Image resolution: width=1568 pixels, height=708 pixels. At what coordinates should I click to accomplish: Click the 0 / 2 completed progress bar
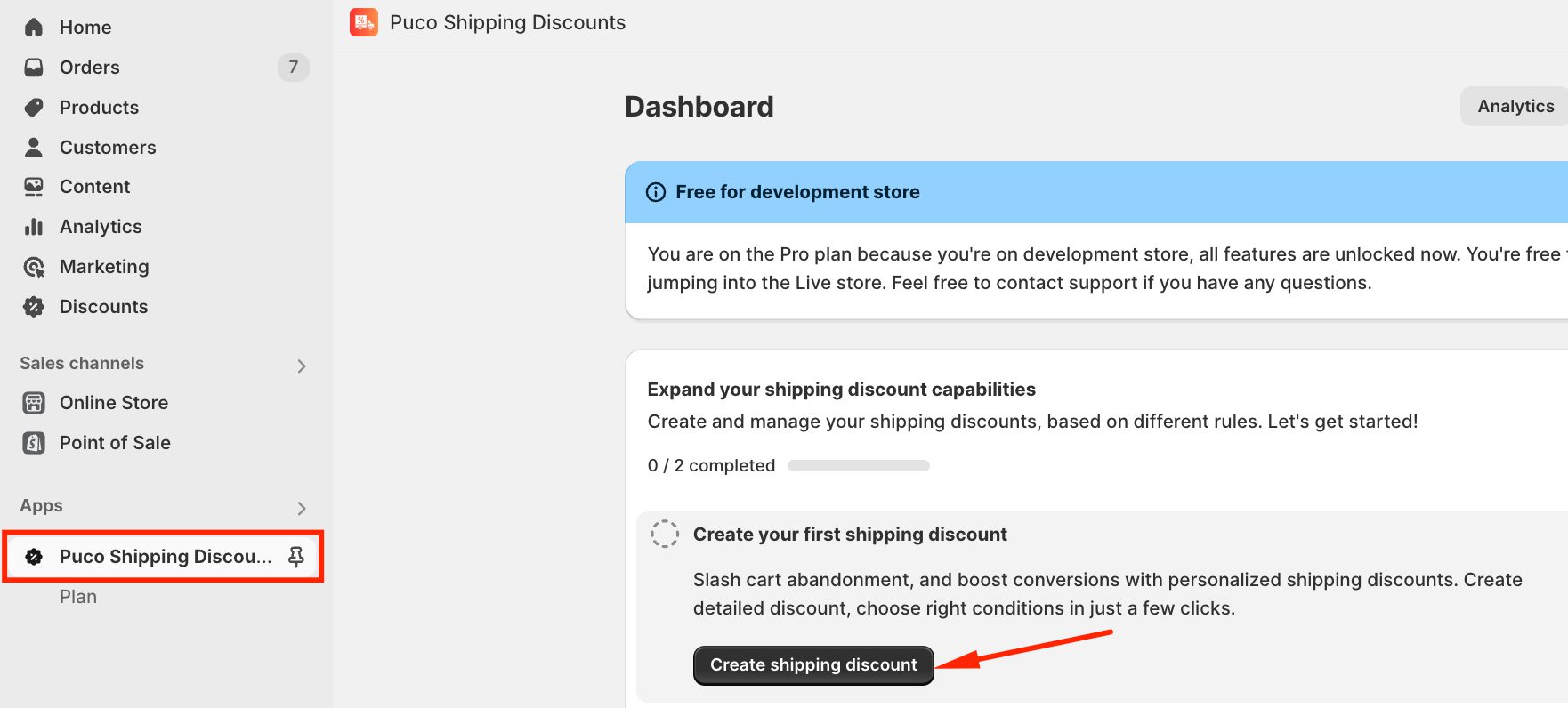tap(858, 466)
